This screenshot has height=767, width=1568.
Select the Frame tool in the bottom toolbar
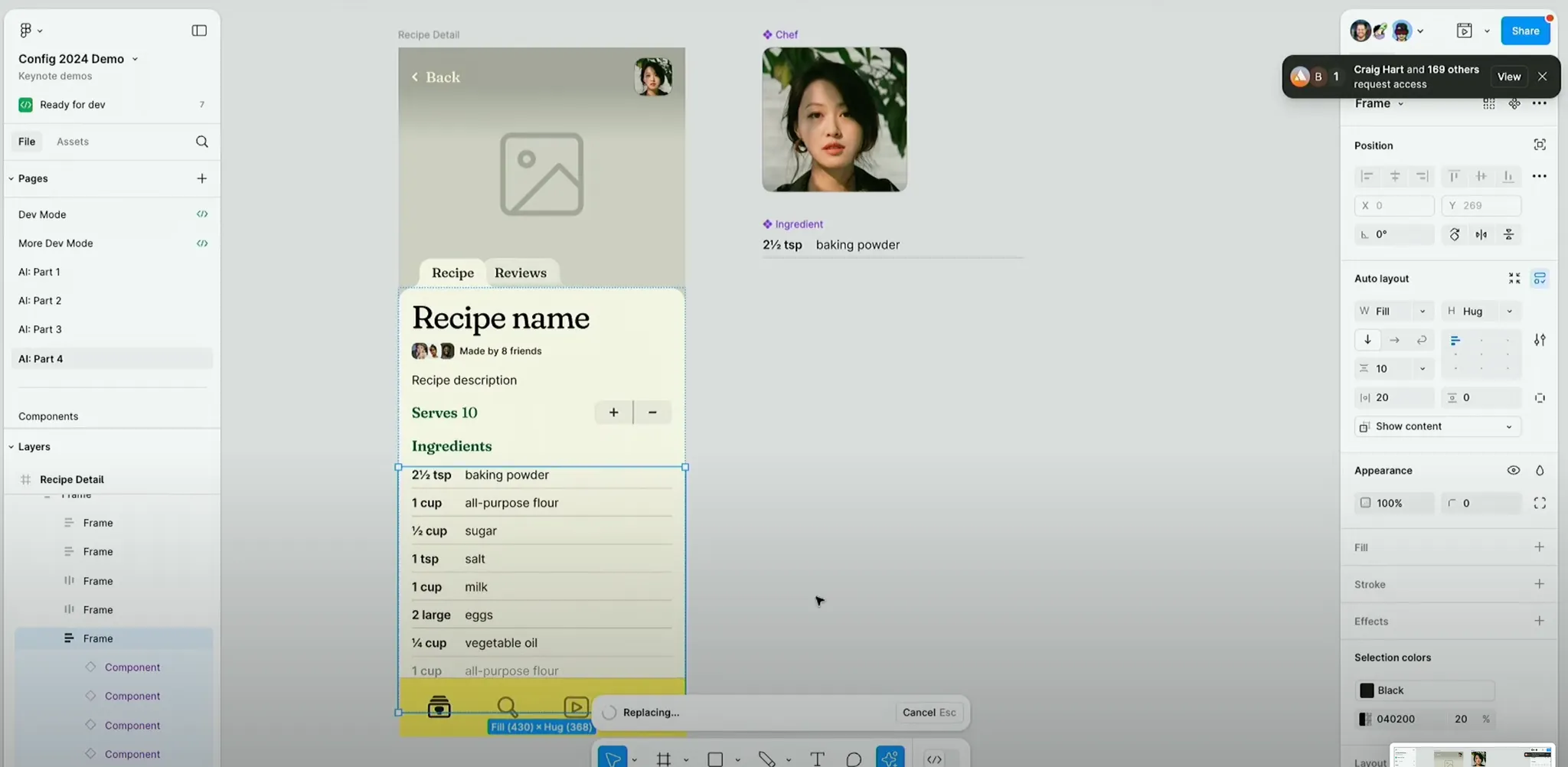(x=664, y=759)
